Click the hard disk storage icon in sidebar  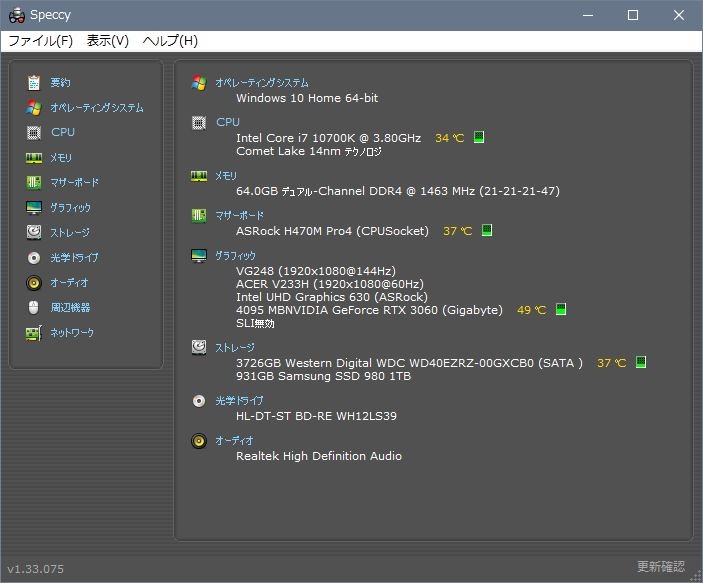pyautogui.click(x=34, y=232)
